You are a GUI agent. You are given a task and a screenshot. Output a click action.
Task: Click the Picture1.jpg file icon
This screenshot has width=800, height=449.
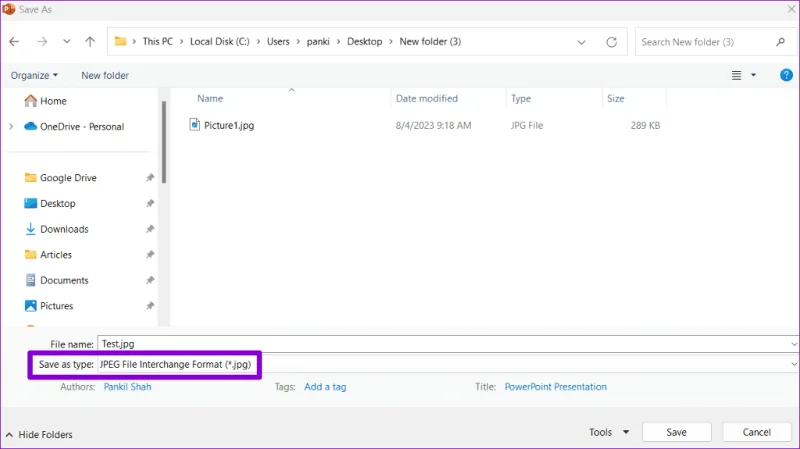194,124
